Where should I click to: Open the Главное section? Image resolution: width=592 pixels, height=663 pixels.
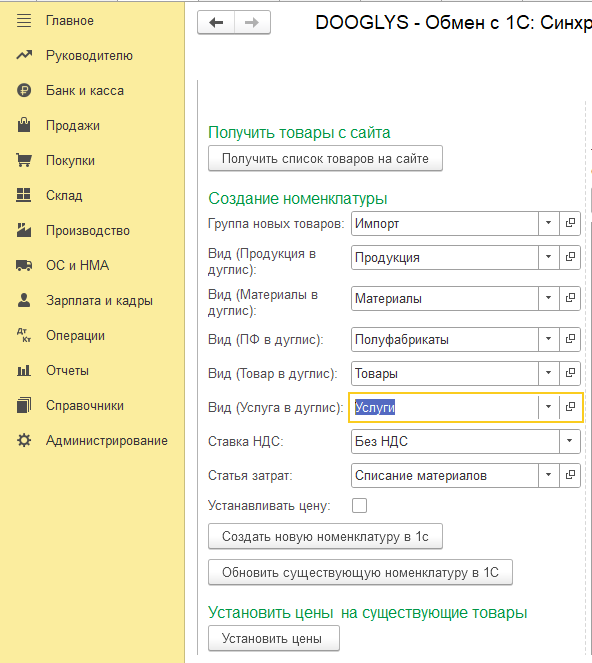click(x=70, y=21)
